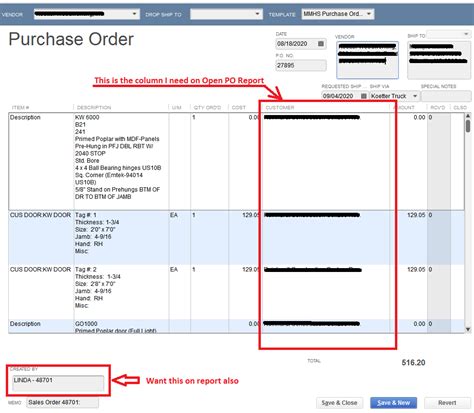
Task: Click customer cell of Tag #: 2 row
Action: (x=325, y=292)
